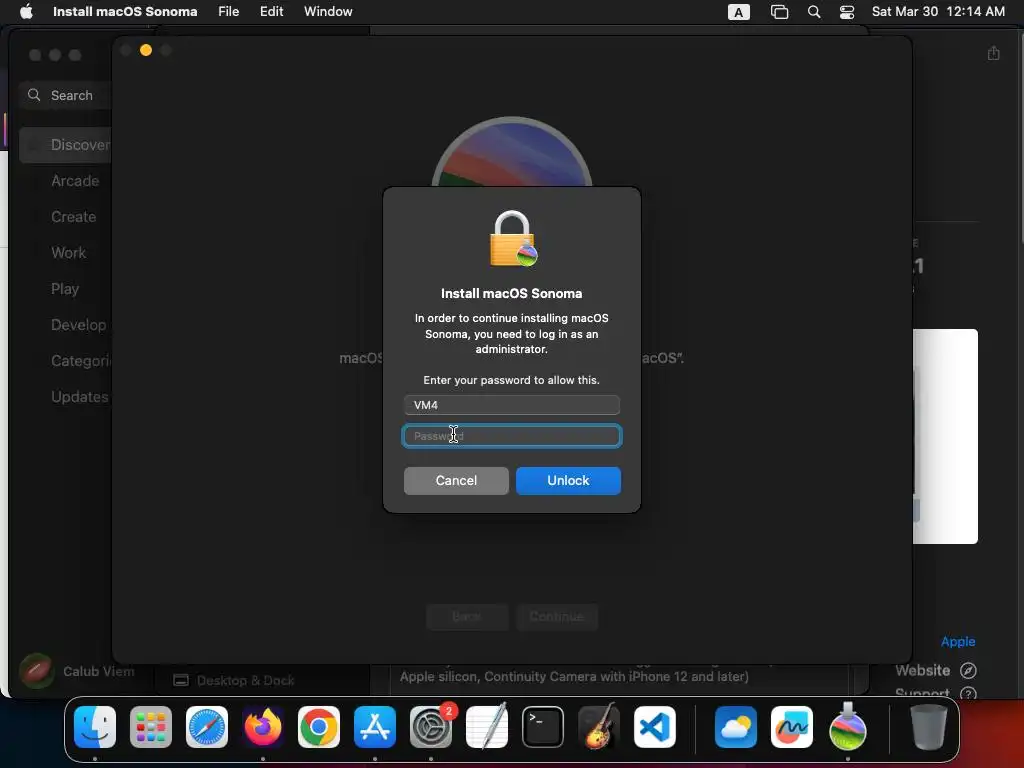Screen dimensions: 1024x768
Task: Focus the Password input field
Action: pos(511,436)
